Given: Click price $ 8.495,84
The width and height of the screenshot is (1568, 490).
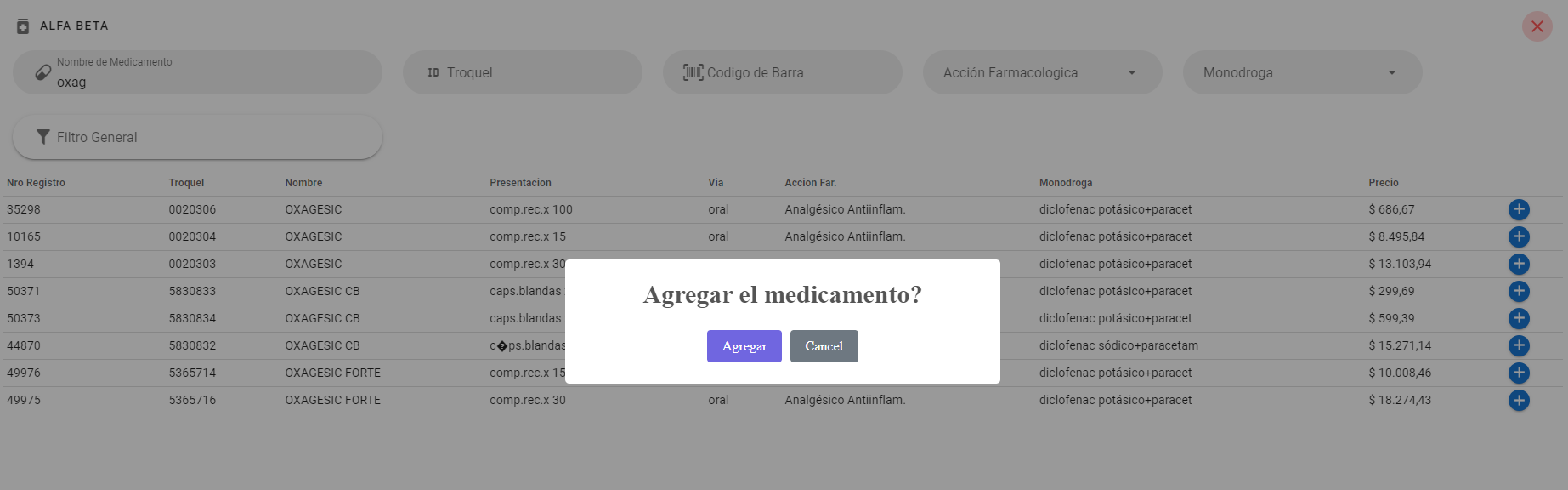Looking at the screenshot, I should point(1396,236).
